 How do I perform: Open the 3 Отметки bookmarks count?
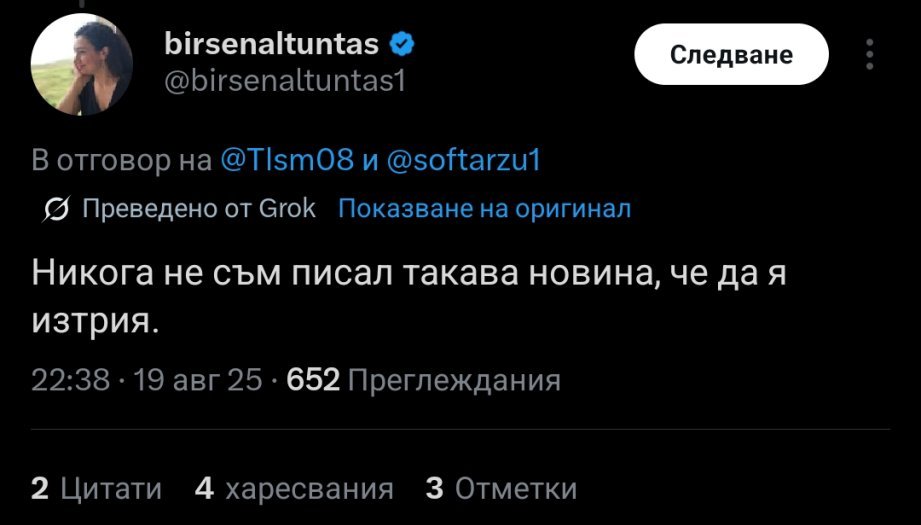pos(501,488)
